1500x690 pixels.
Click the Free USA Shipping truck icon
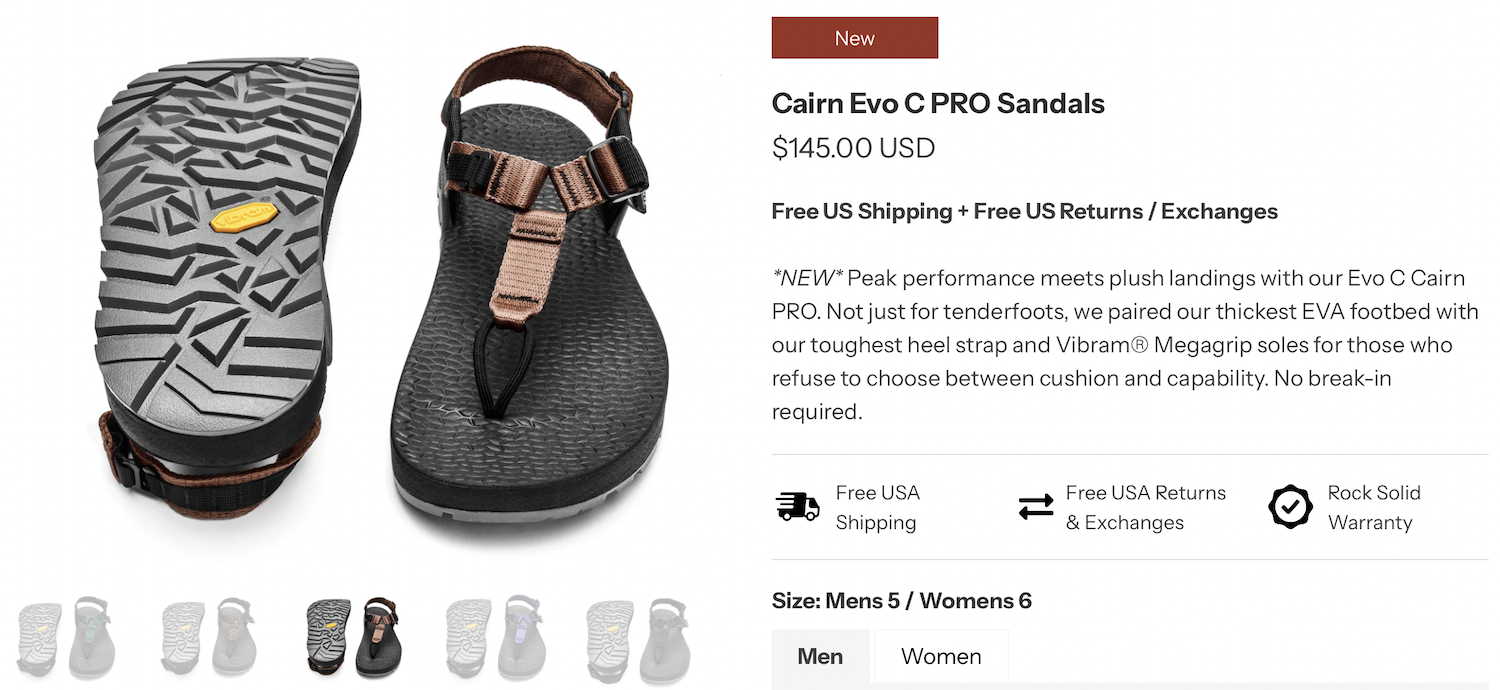[797, 506]
